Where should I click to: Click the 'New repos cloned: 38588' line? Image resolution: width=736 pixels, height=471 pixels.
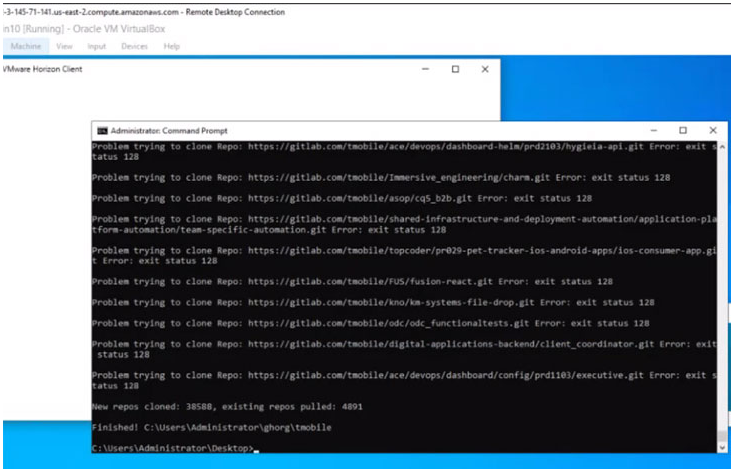point(227,406)
